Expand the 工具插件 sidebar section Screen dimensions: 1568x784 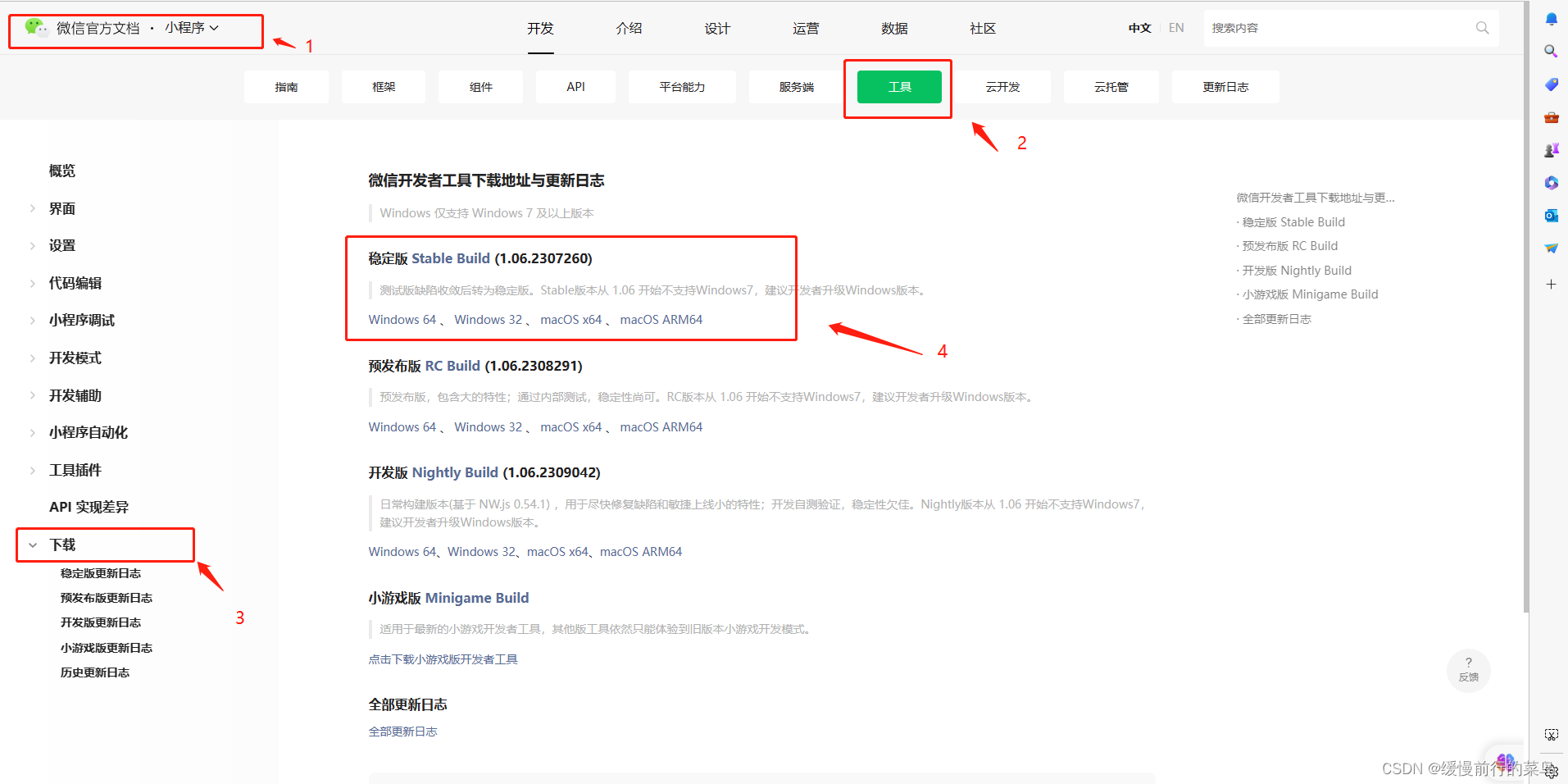[x=33, y=470]
